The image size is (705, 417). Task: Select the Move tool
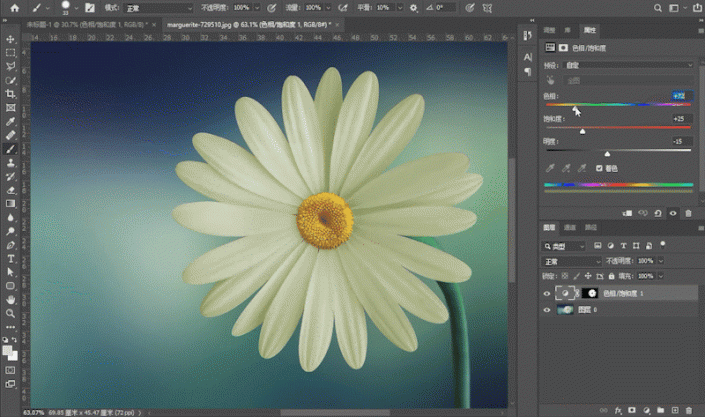pos(10,39)
